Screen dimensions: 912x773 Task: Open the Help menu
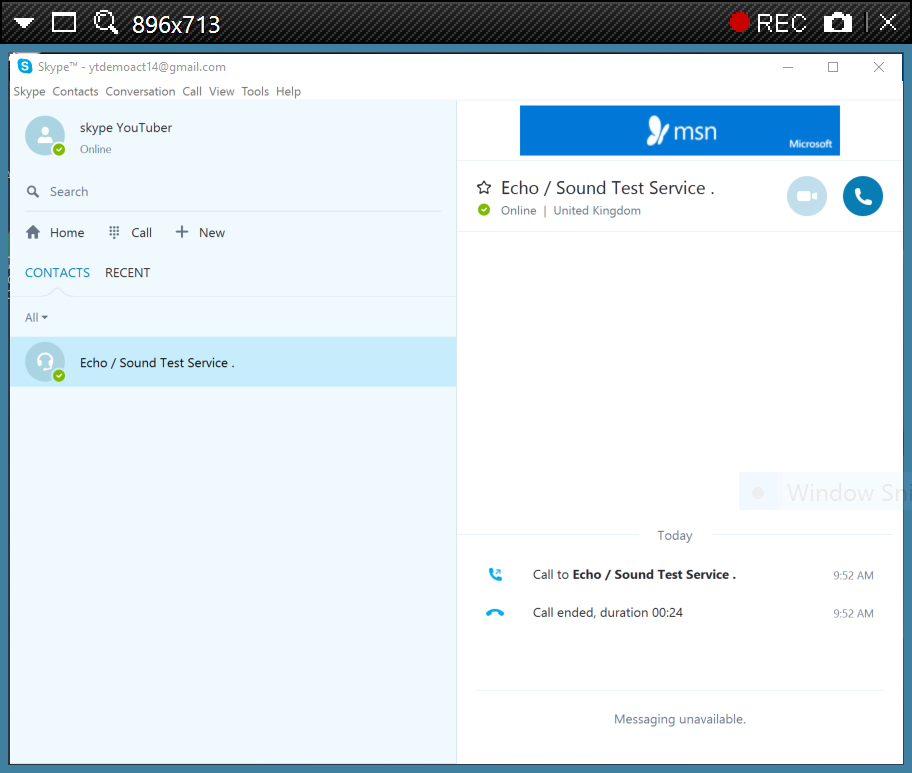(x=288, y=91)
